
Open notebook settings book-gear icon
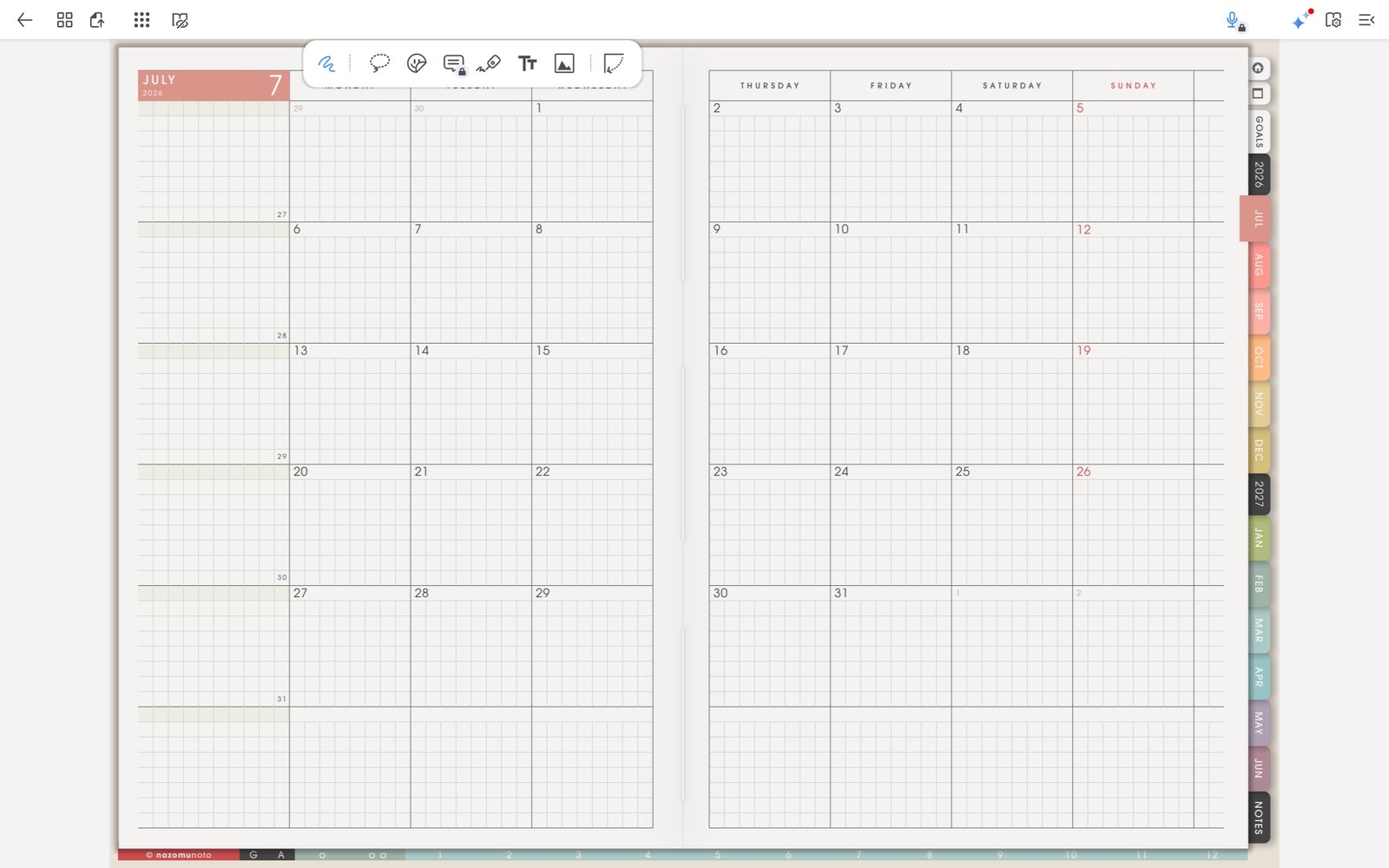[1333, 20]
